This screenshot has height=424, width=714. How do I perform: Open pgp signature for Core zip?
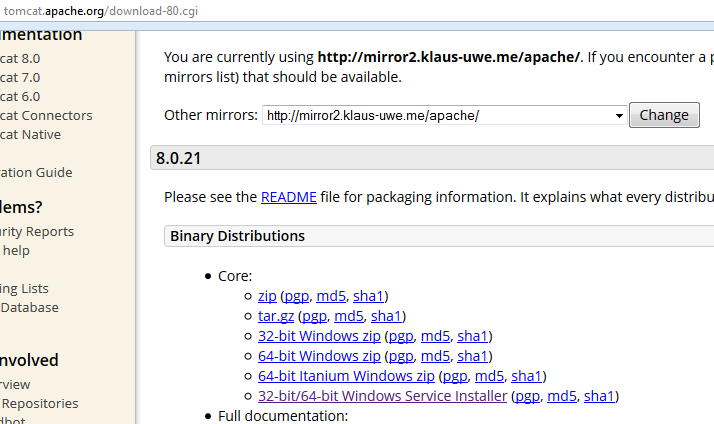click(297, 296)
